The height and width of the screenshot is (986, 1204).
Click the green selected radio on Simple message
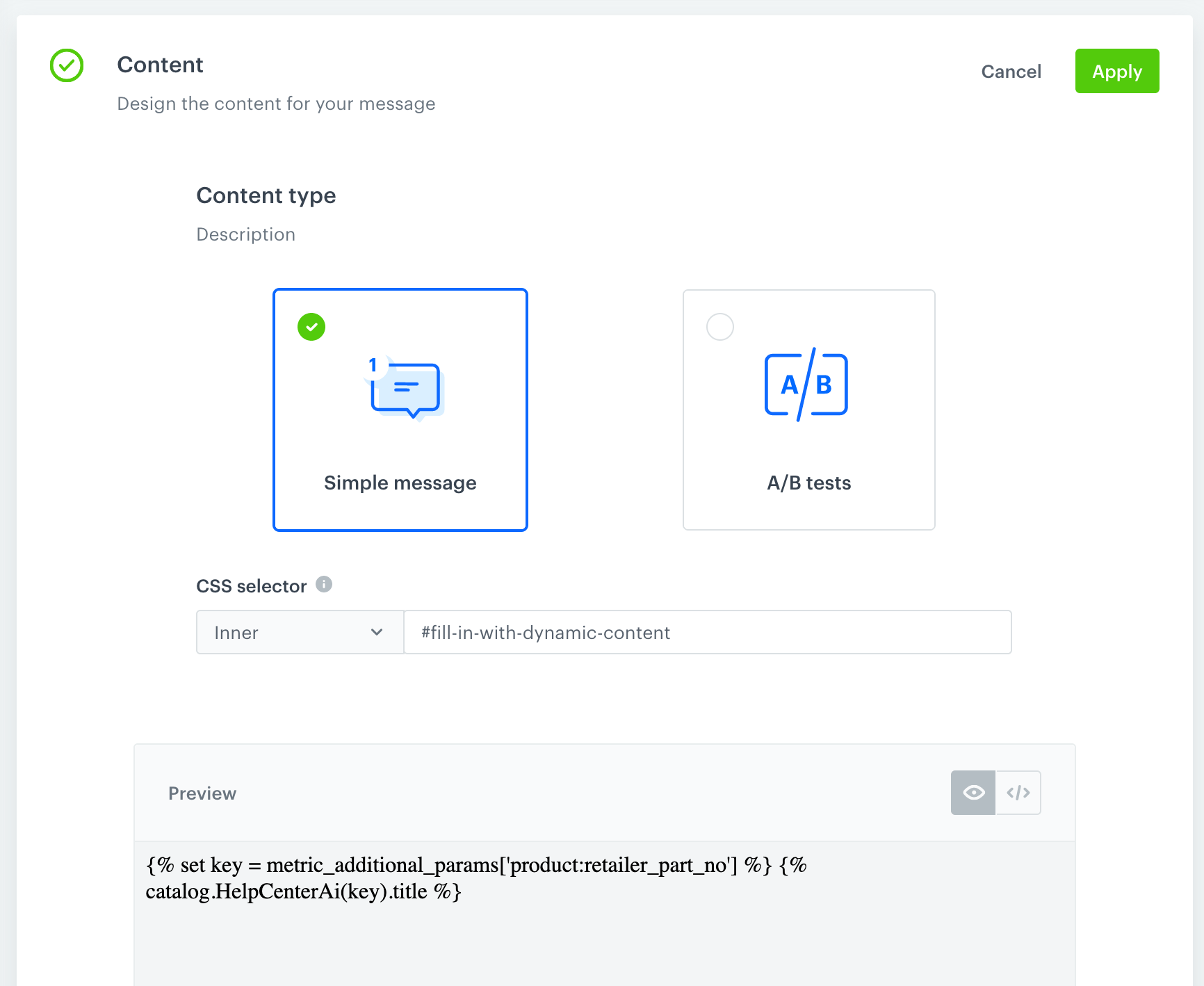click(311, 327)
